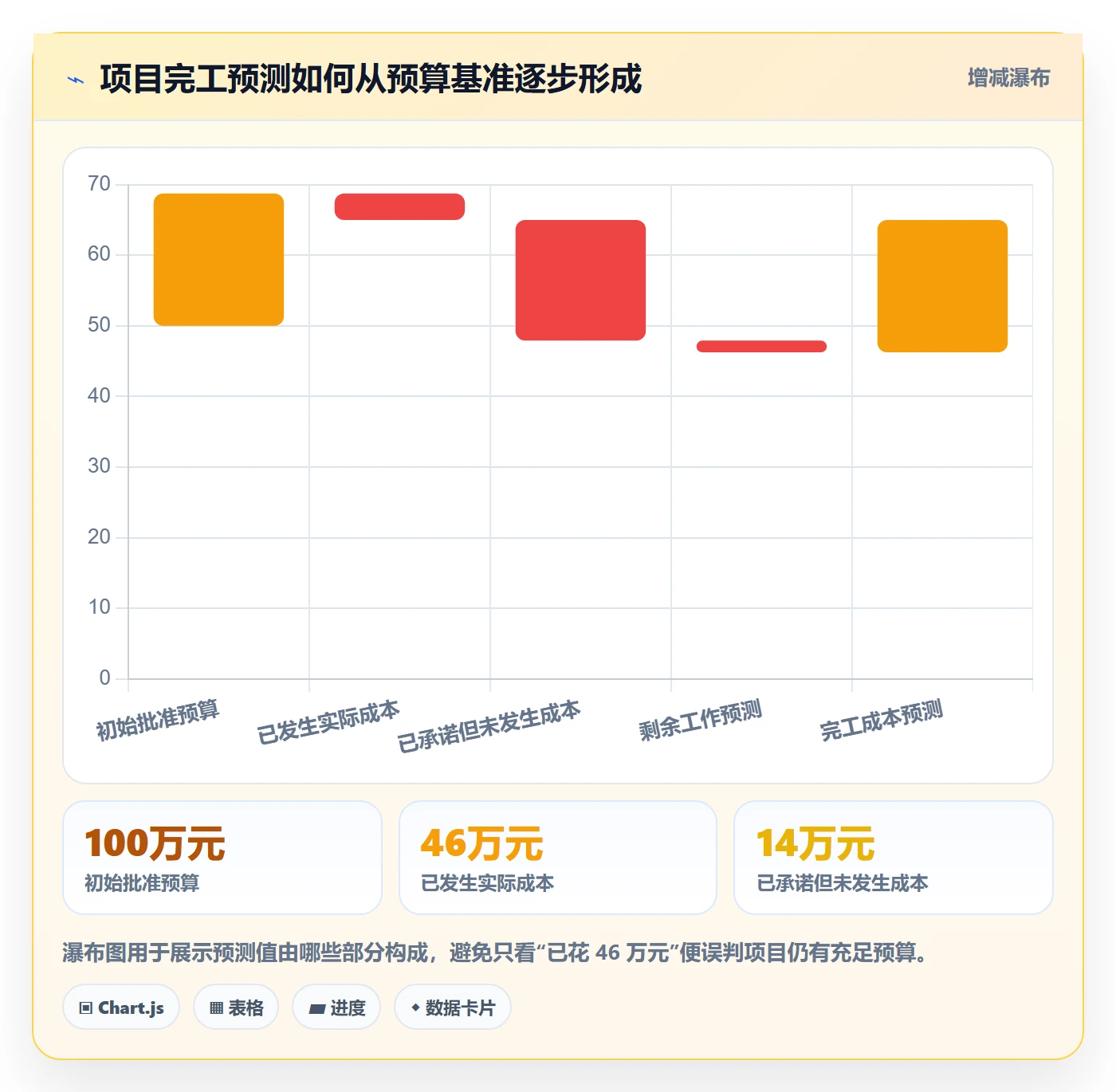Viewport: 1116px width, 1092px height.
Task: Click the diamond icon in 数据卡片 tag
Action: (415, 1008)
